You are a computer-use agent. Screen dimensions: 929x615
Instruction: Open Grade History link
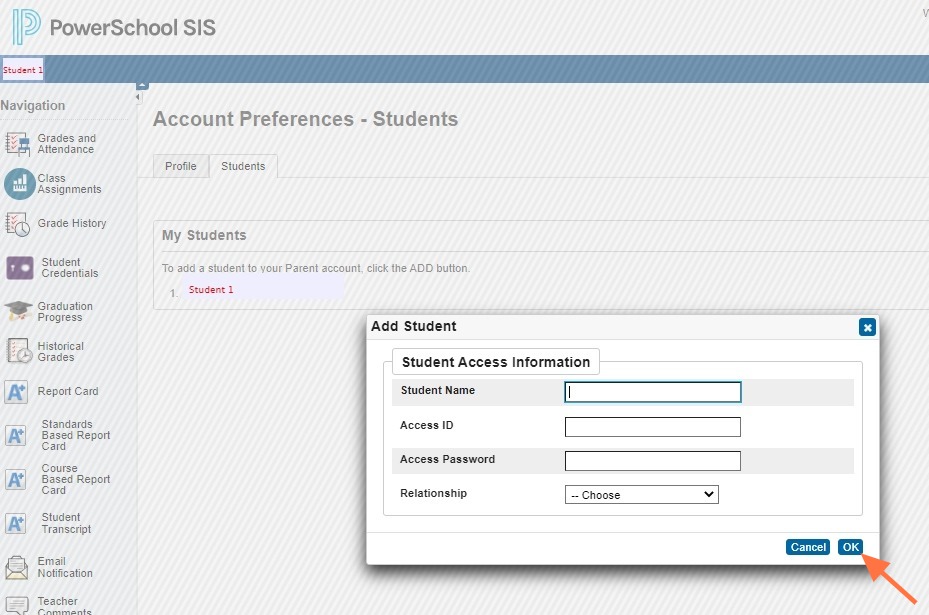tap(72, 223)
